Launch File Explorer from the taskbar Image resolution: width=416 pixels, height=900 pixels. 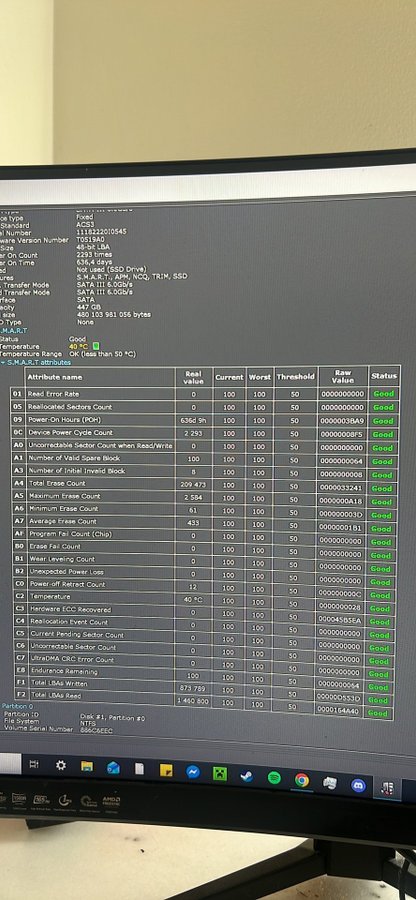tap(87, 766)
